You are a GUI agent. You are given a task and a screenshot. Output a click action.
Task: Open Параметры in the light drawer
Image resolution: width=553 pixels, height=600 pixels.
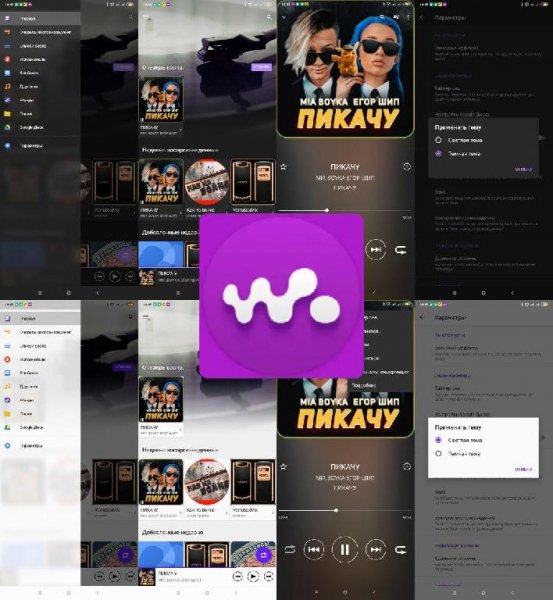(40, 445)
